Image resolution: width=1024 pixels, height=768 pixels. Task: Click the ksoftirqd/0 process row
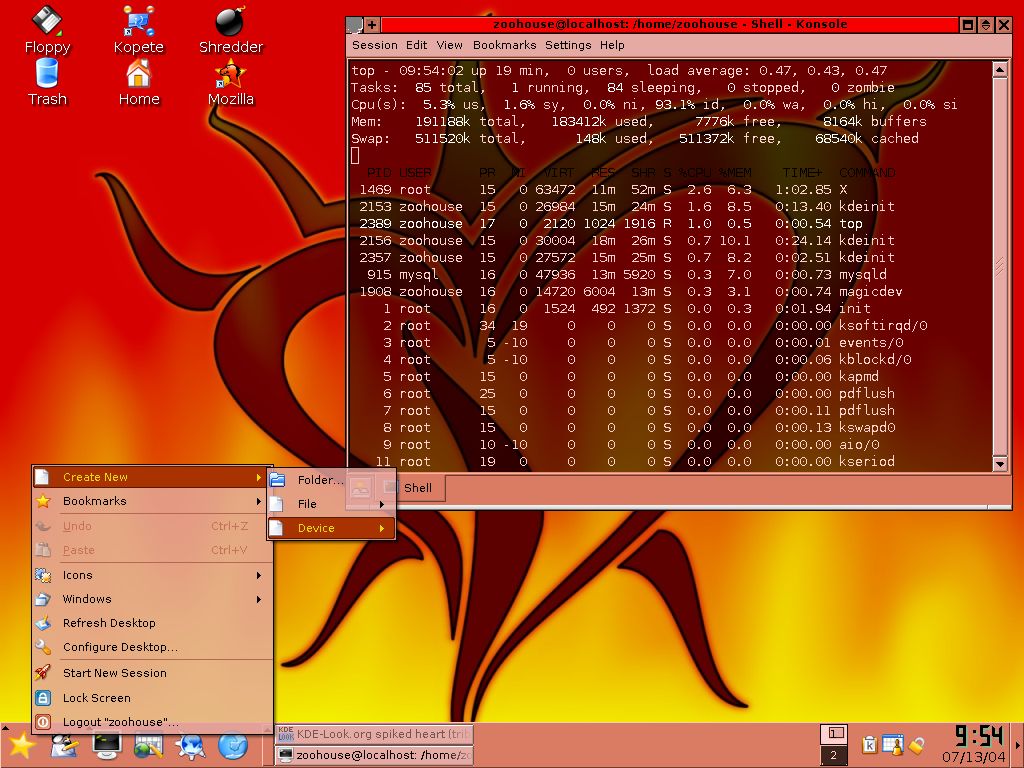[639, 325]
